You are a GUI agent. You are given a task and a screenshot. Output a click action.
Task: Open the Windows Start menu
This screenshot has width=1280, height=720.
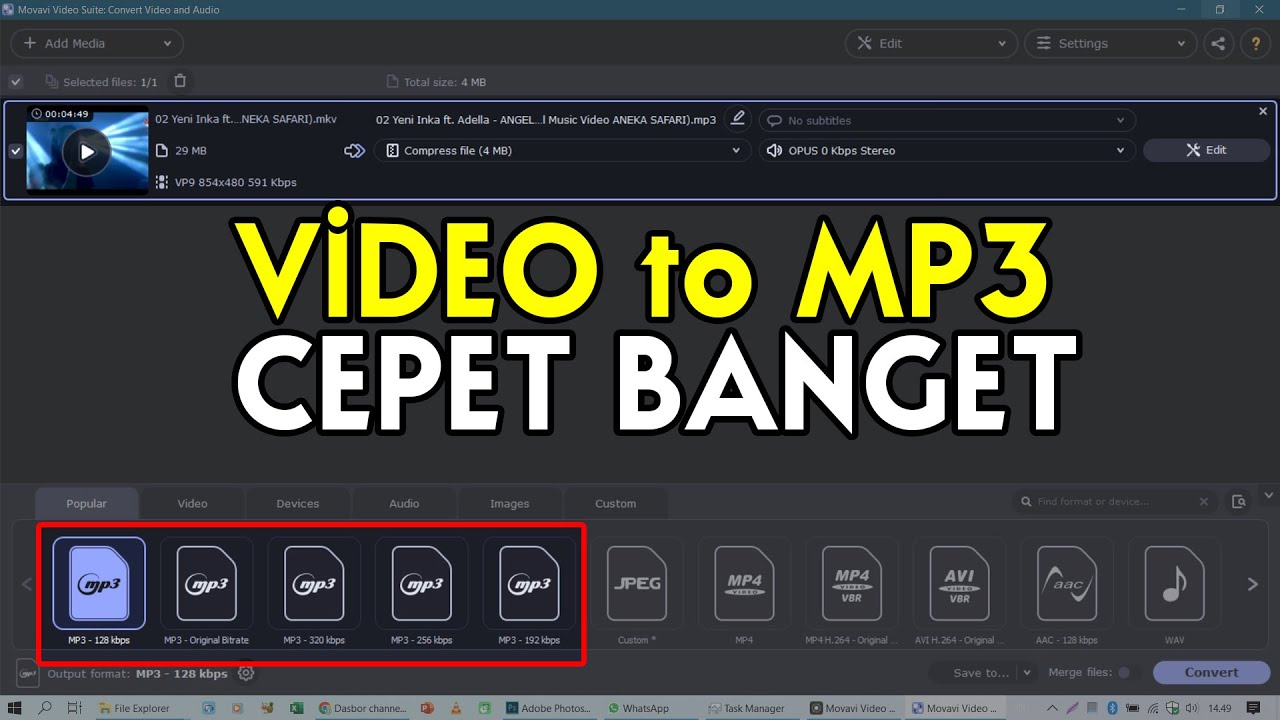click(x=15, y=708)
